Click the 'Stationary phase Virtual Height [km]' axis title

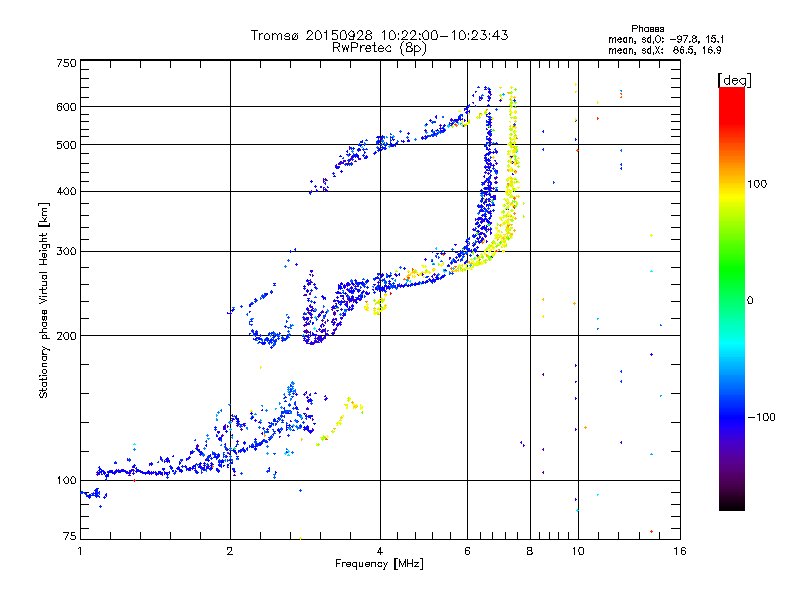point(44,300)
